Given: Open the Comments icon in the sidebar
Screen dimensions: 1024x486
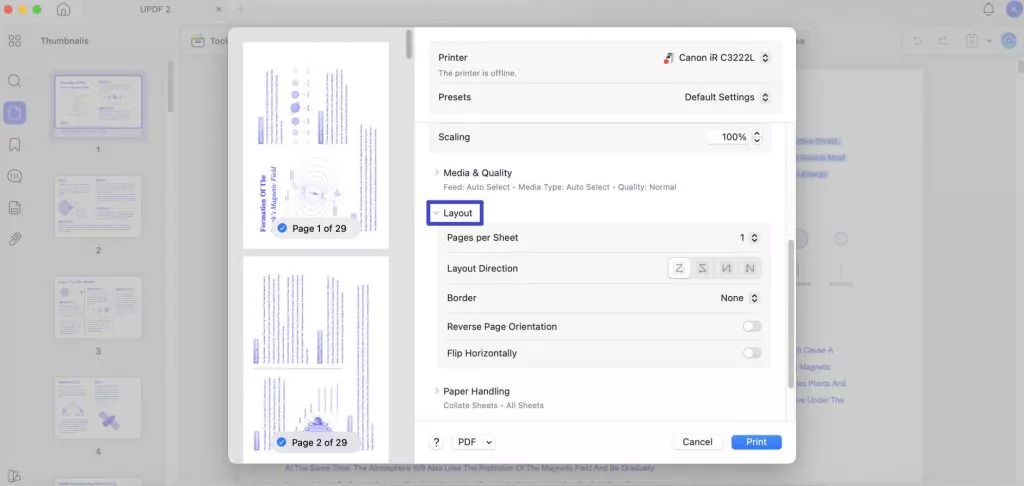Looking at the screenshot, I should (14, 176).
